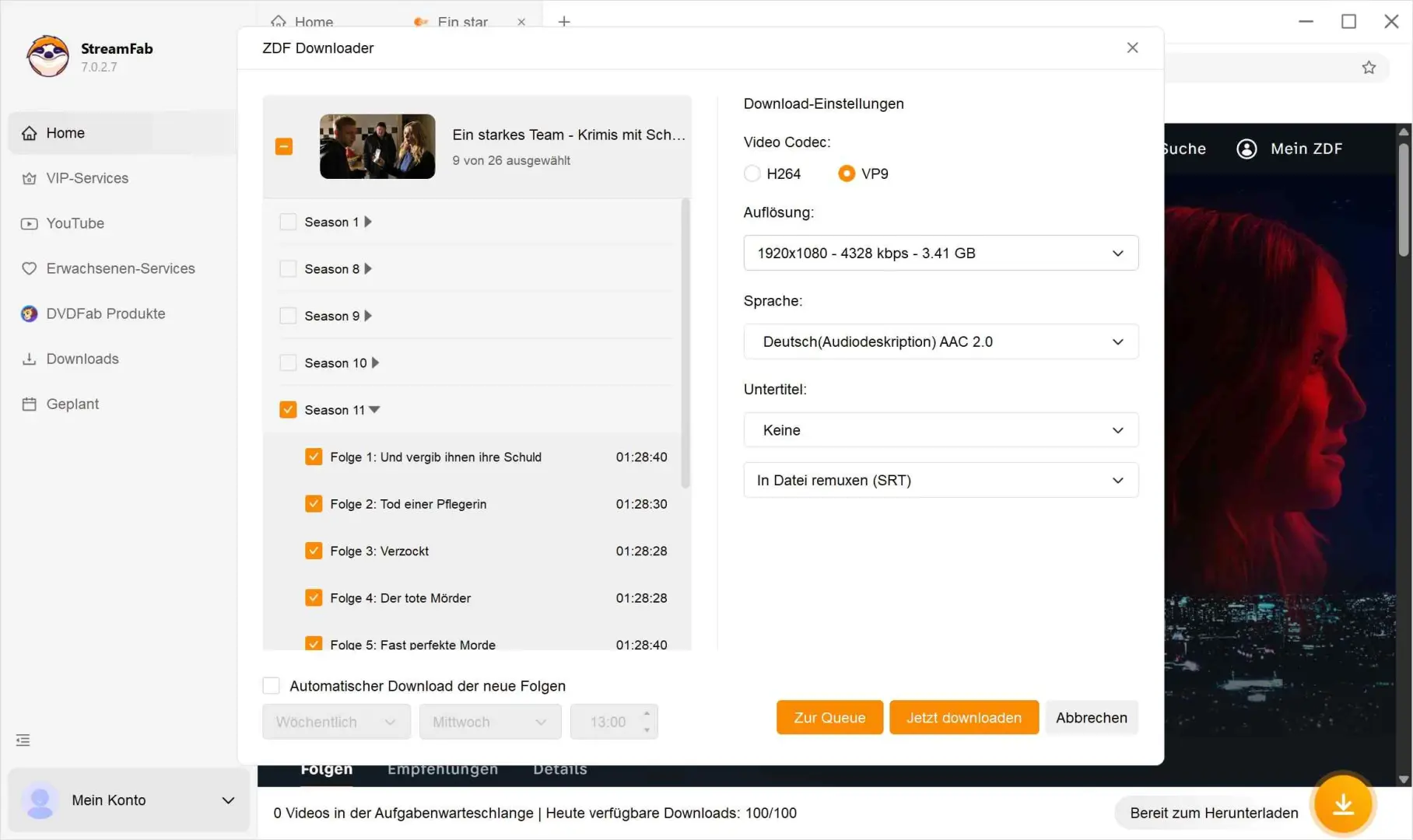Image resolution: width=1413 pixels, height=840 pixels.
Task: Open the Details tab on ZDF page
Action: coord(560,770)
